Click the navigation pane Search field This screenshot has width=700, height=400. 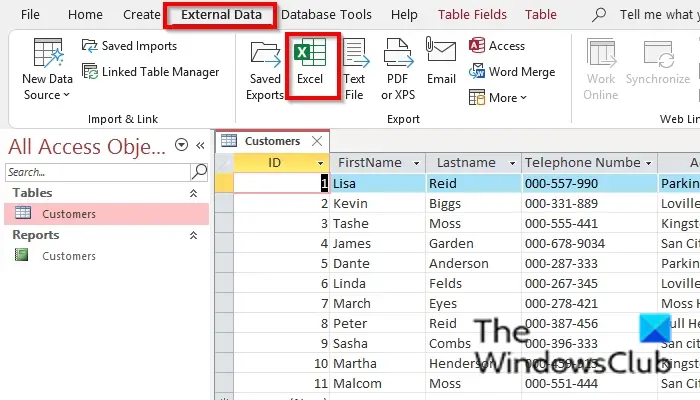coord(97,172)
